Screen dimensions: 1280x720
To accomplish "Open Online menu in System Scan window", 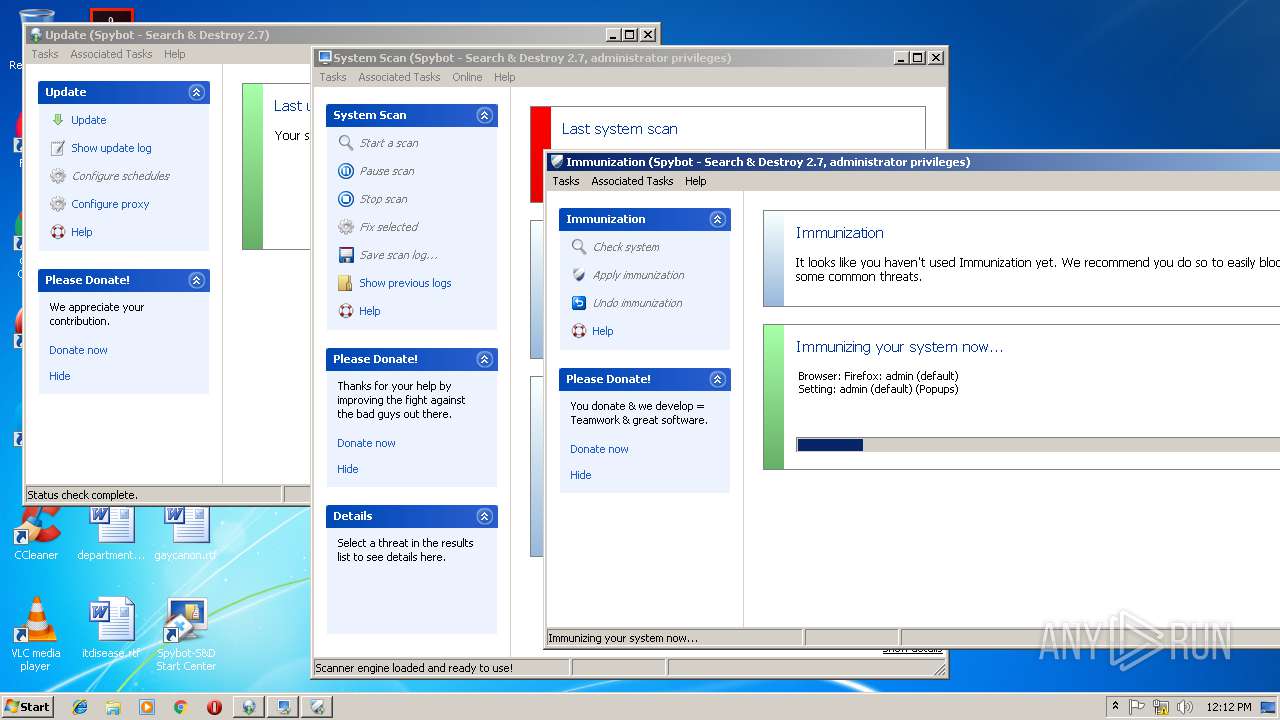I will point(467,77).
